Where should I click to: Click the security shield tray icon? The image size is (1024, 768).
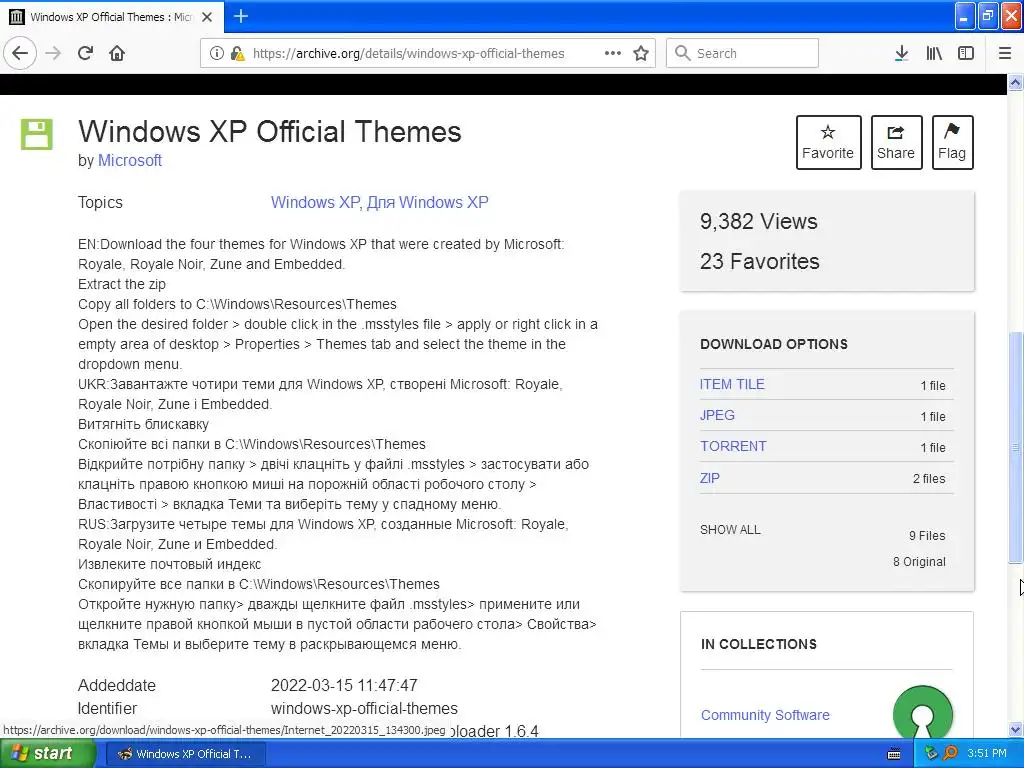pos(931,753)
